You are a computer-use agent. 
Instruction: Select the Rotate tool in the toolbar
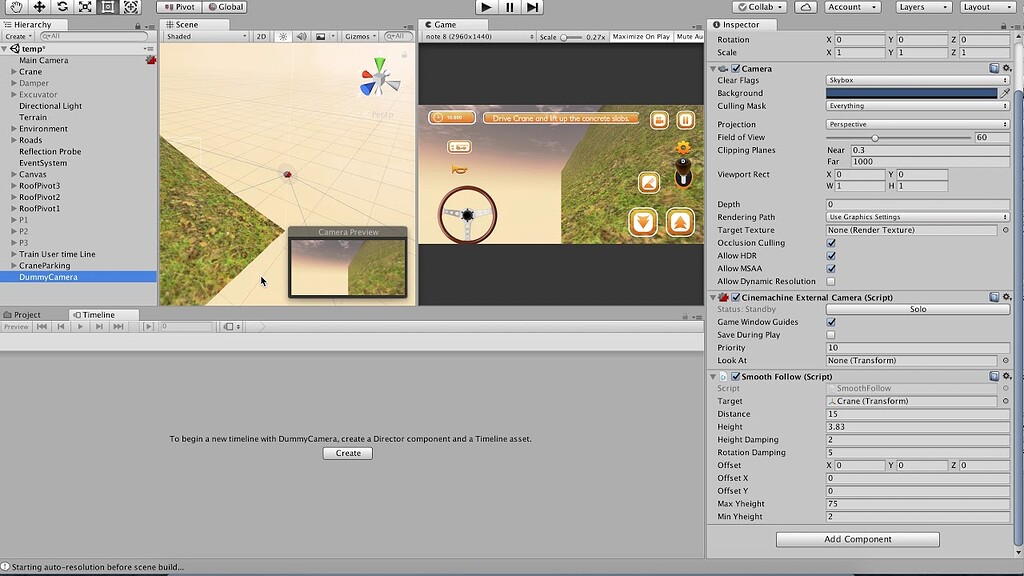pyautogui.click(x=62, y=7)
